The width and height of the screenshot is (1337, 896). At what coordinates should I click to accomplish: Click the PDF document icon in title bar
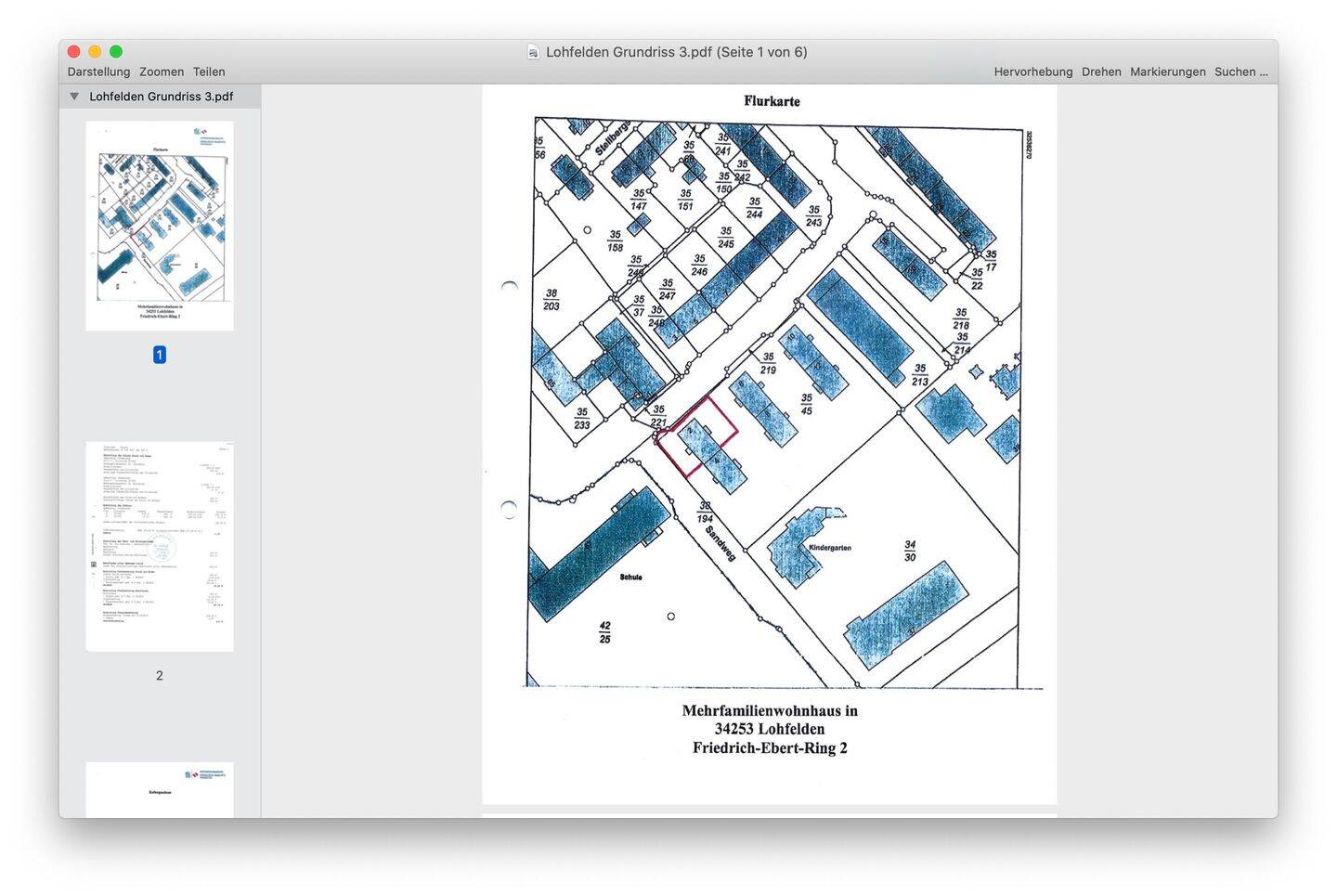[x=533, y=52]
